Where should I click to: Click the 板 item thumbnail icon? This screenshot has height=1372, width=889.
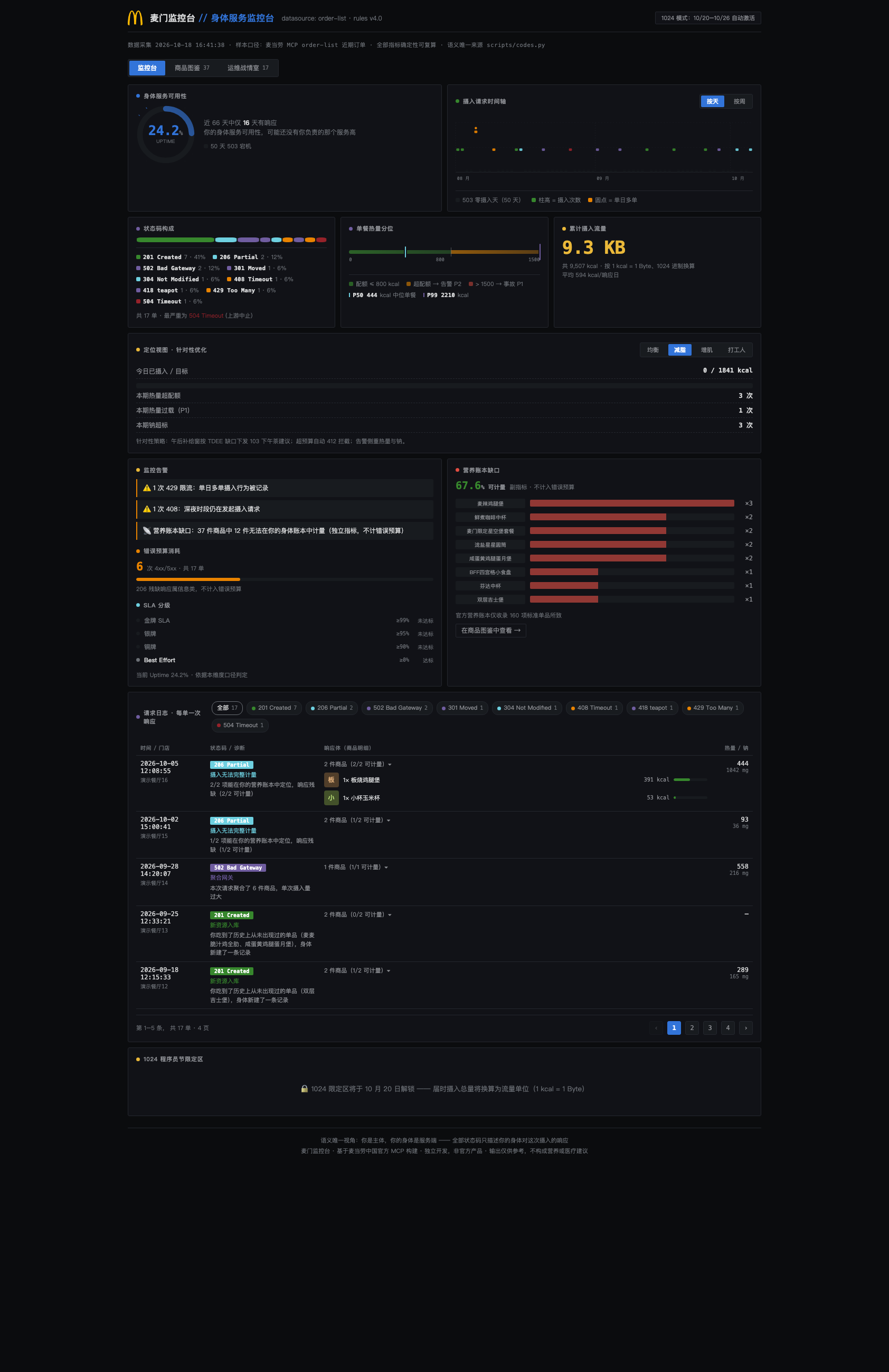331,780
